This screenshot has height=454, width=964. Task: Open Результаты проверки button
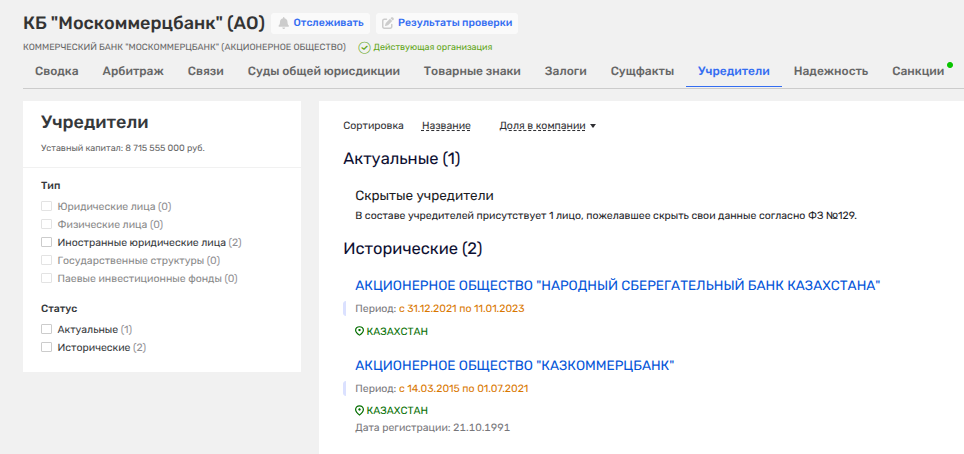coord(447,23)
